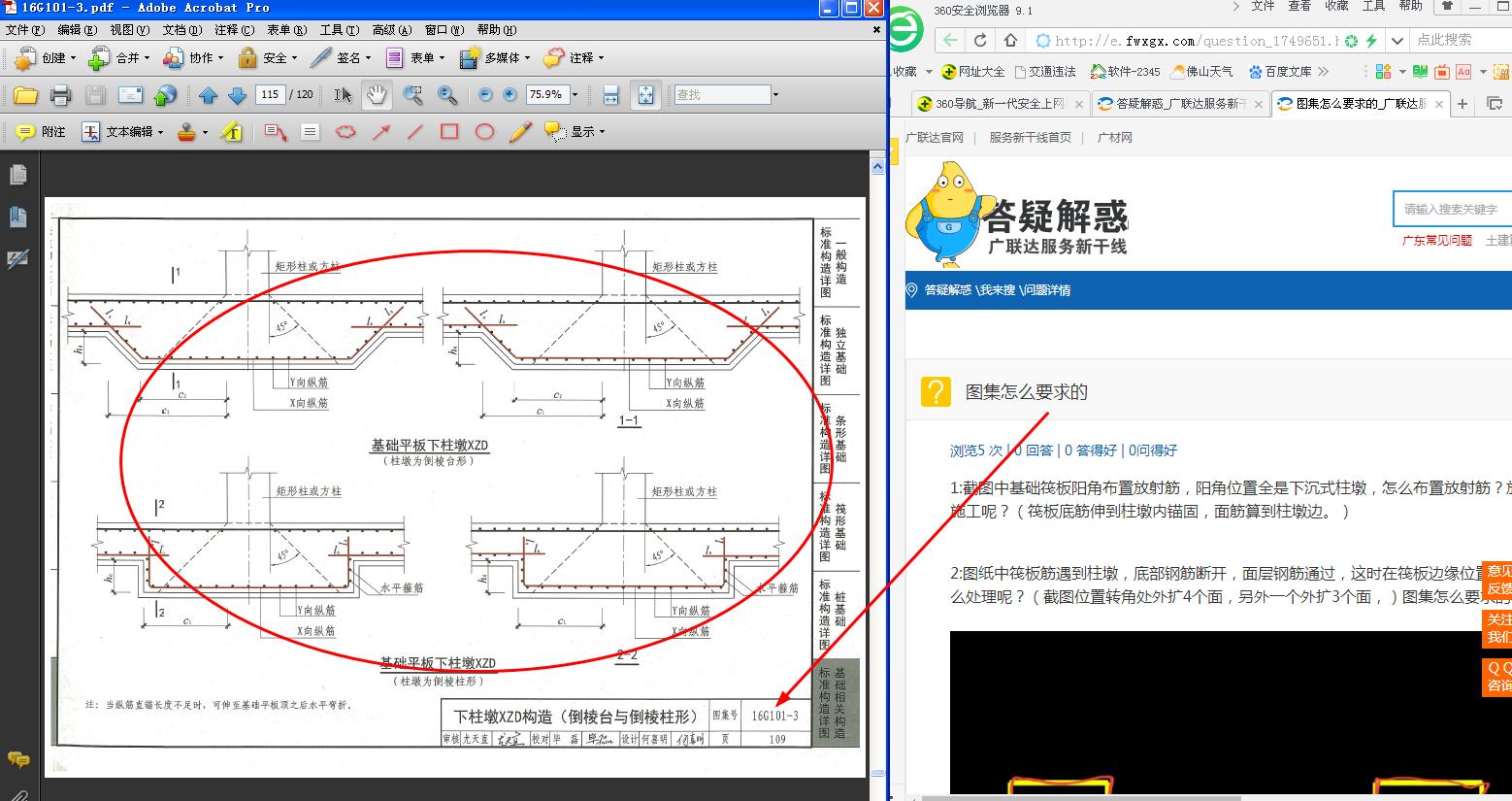Choose the Cloud drawing tool
1512x801 pixels.
click(x=345, y=132)
